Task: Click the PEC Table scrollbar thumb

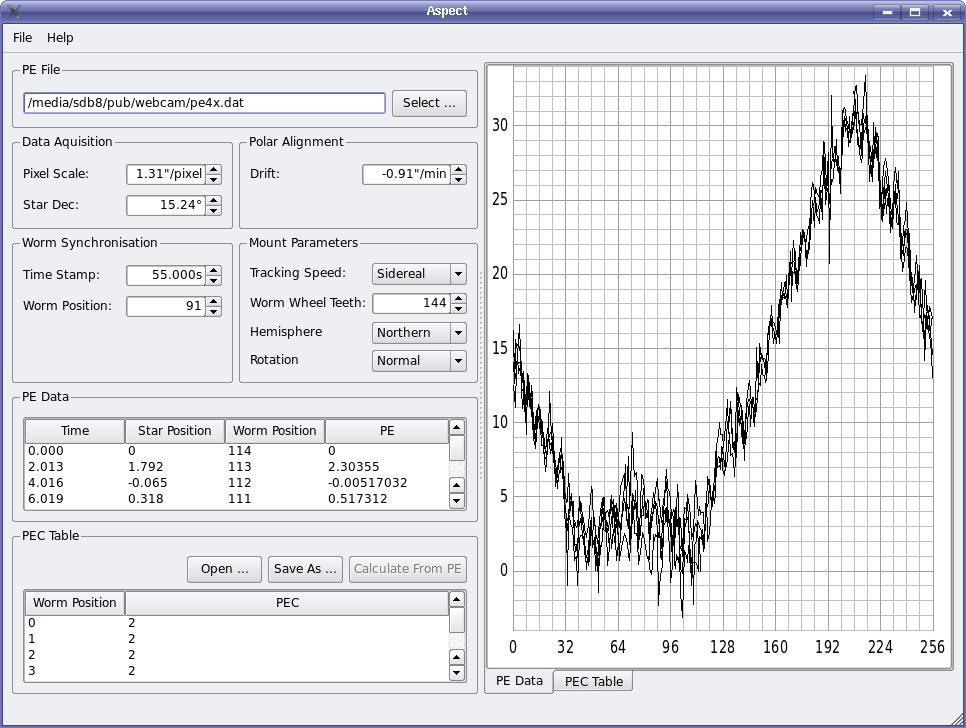Action: [457, 620]
